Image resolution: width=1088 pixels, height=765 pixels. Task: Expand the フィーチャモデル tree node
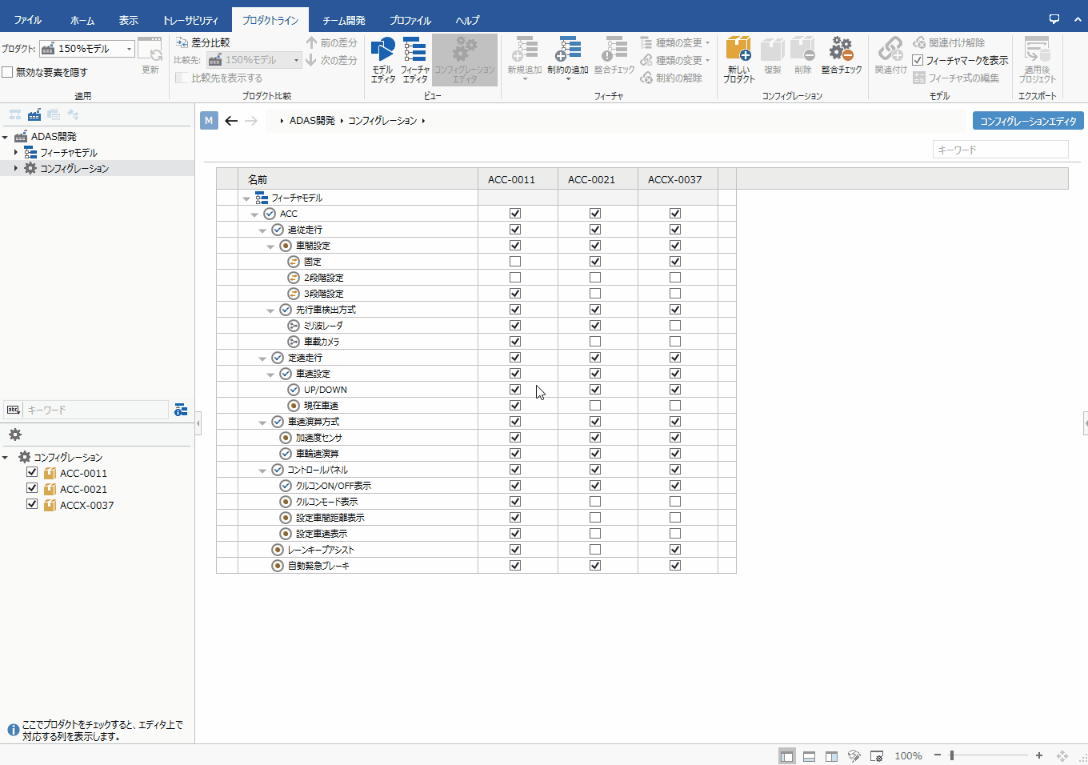[16, 153]
